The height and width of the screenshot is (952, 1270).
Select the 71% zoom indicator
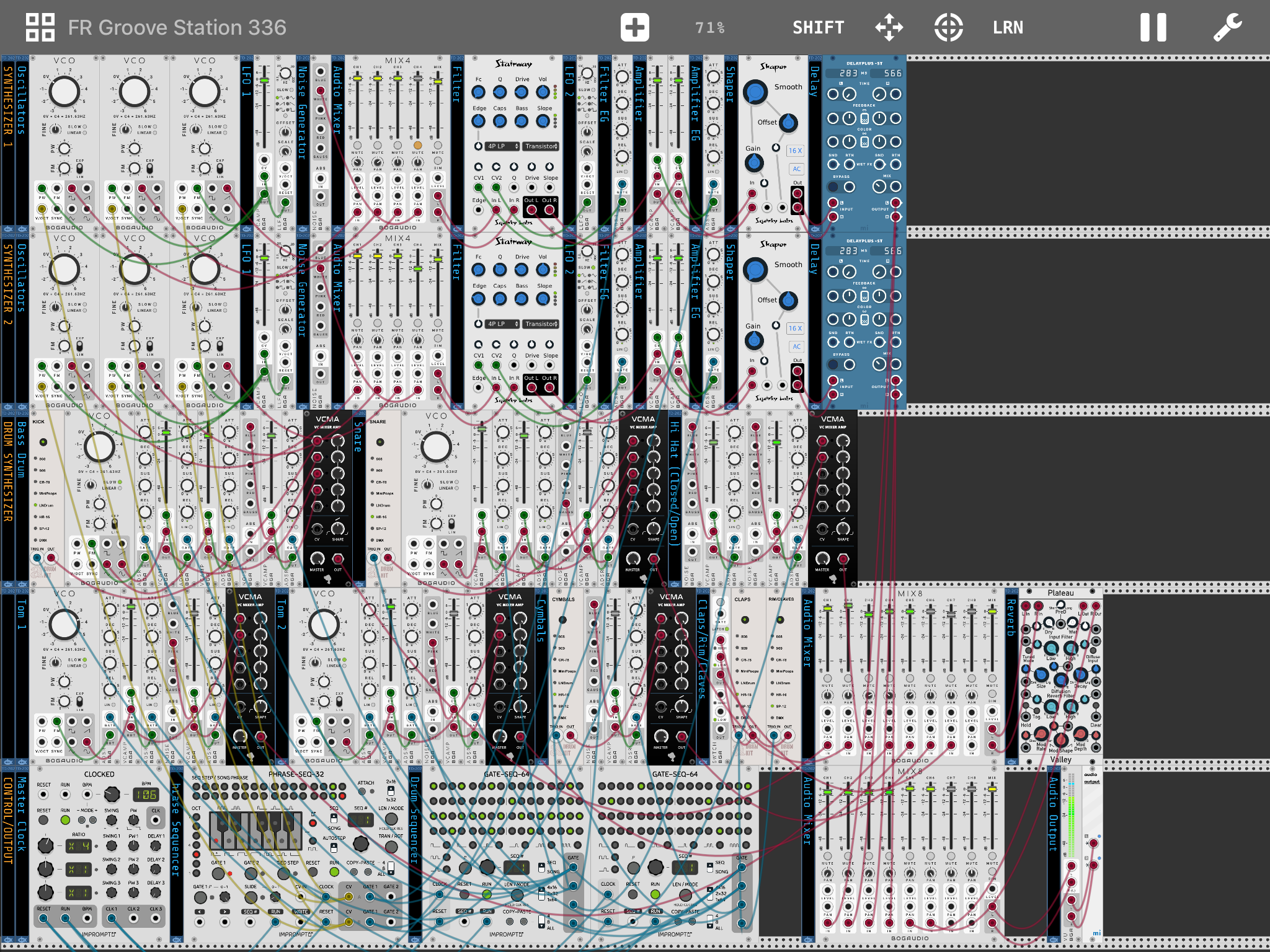(x=709, y=27)
